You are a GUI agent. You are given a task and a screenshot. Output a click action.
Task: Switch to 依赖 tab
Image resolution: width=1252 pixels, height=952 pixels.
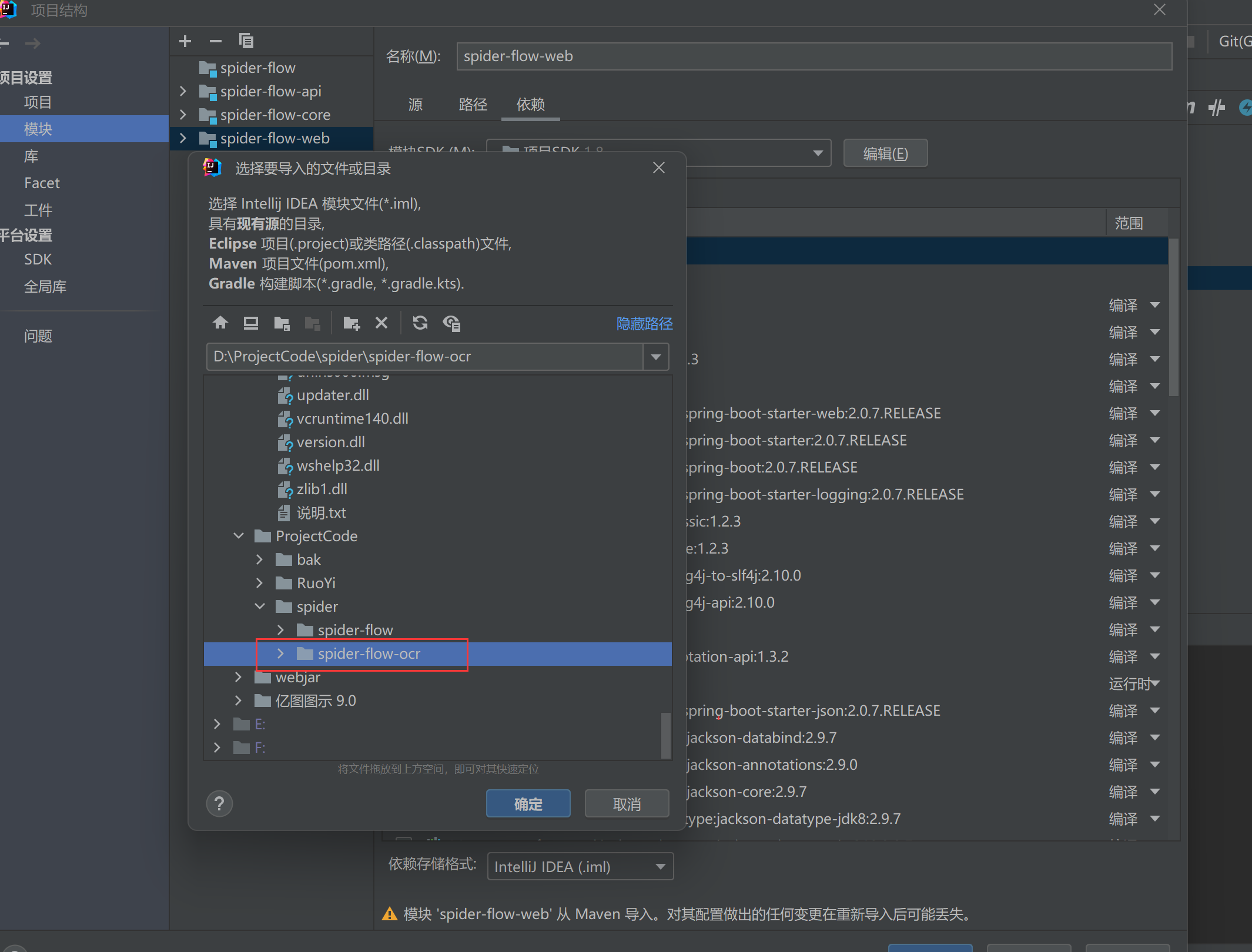531,105
